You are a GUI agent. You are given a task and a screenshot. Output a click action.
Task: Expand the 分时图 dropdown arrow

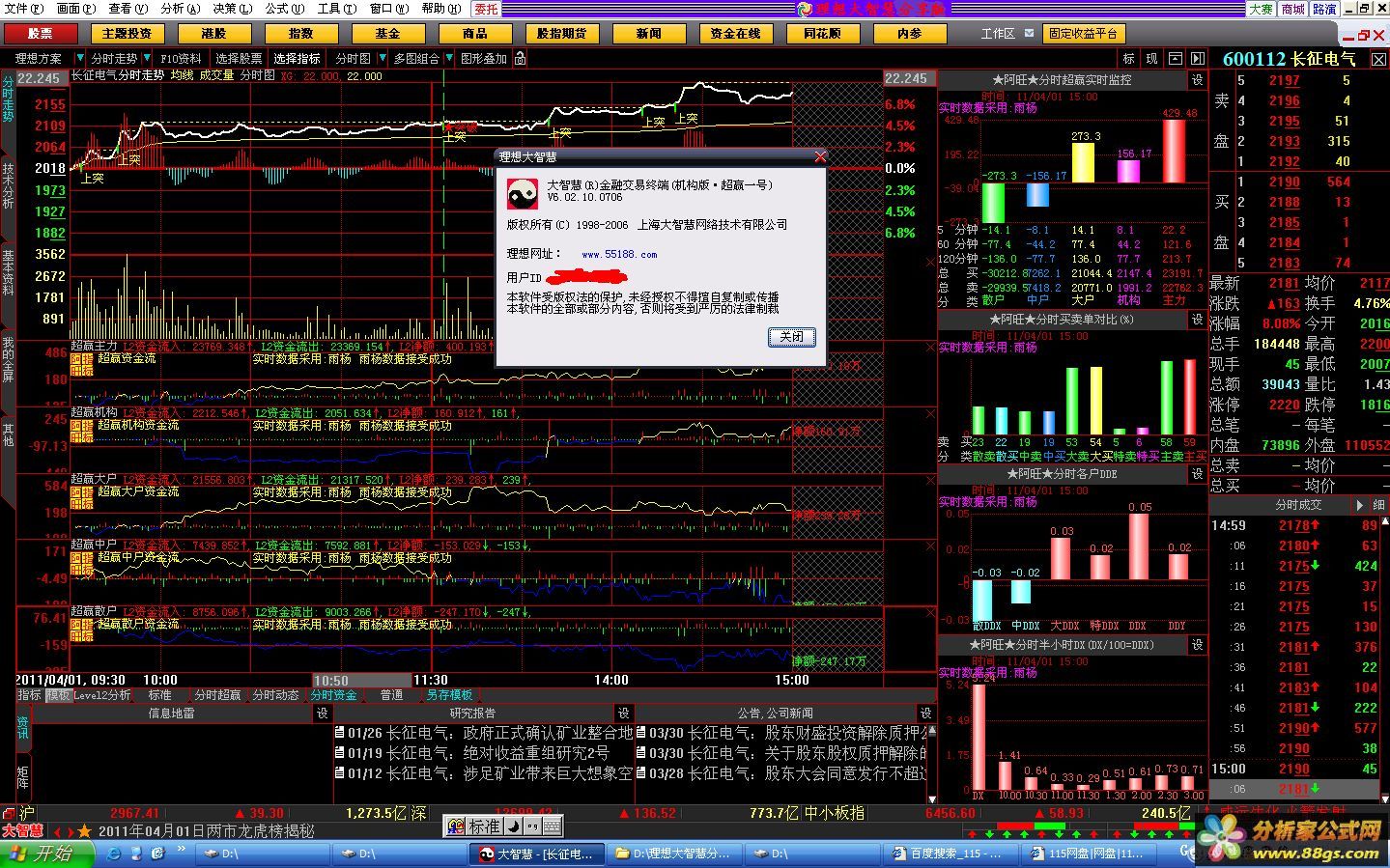[x=383, y=59]
